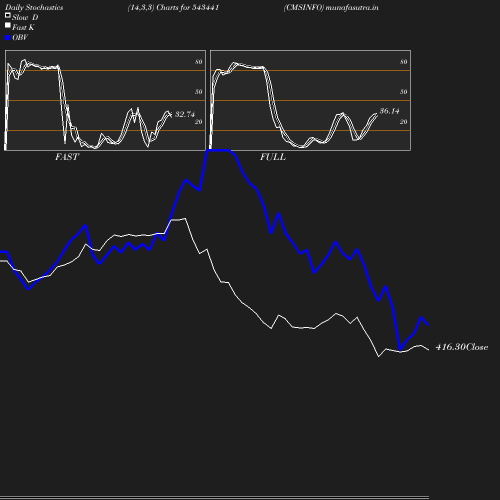
Task: Click the 'Slow D' legend label
Action: pos(25,18)
